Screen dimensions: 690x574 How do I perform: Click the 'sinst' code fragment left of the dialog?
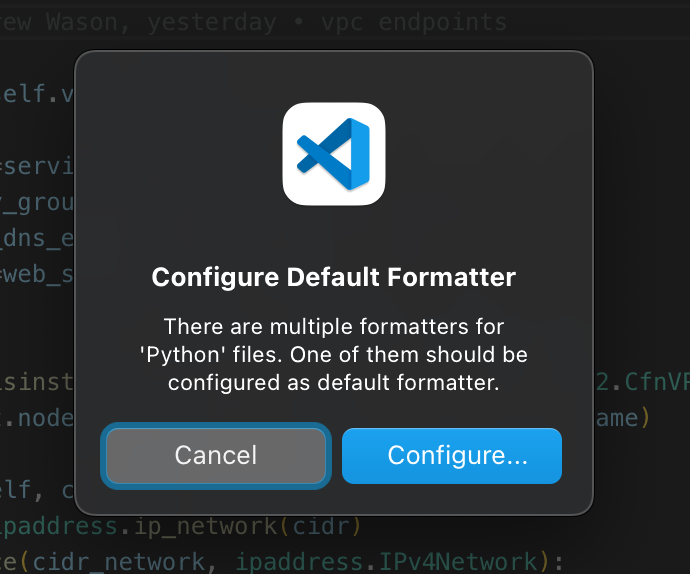tap(37, 382)
